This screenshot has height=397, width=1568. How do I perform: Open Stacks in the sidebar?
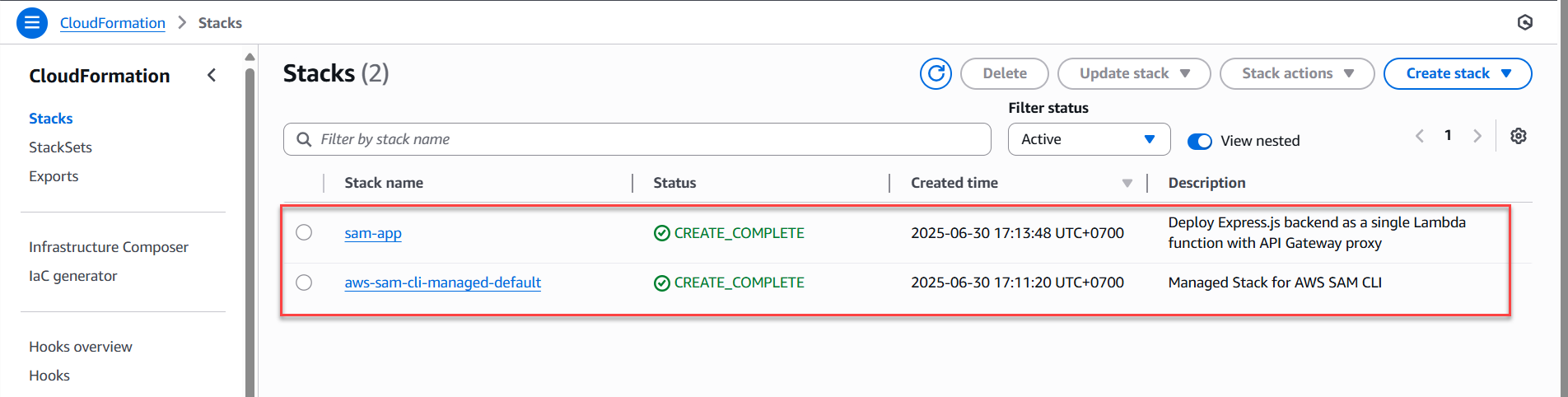pos(51,119)
